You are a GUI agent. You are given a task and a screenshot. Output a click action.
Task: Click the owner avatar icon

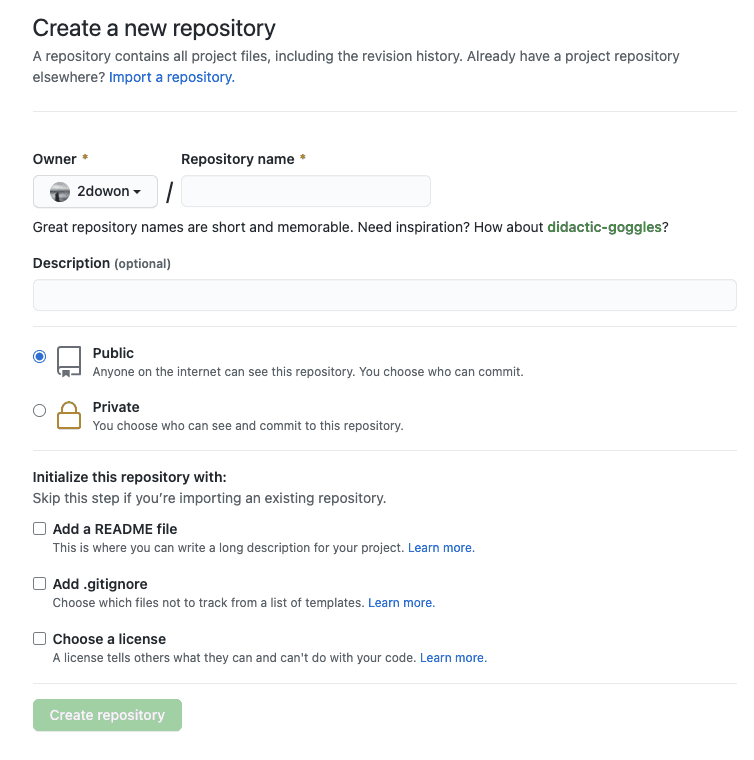pyautogui.click(x=60, y=191)
